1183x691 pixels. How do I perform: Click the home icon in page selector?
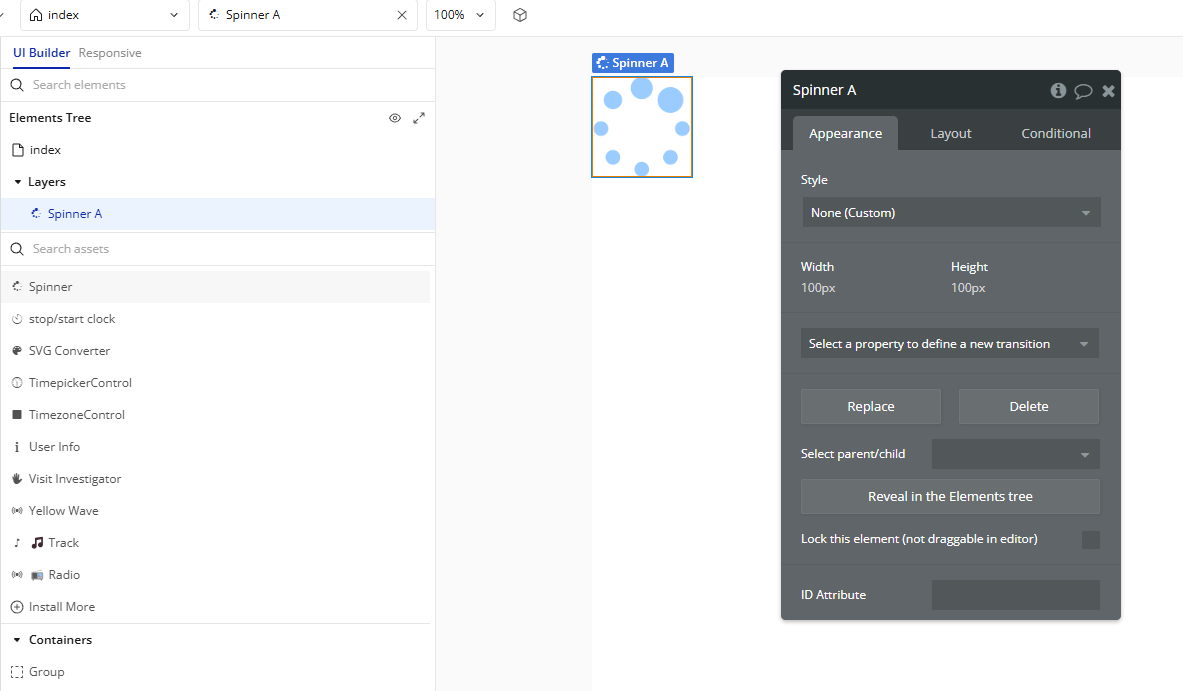(x=35, y=15)
